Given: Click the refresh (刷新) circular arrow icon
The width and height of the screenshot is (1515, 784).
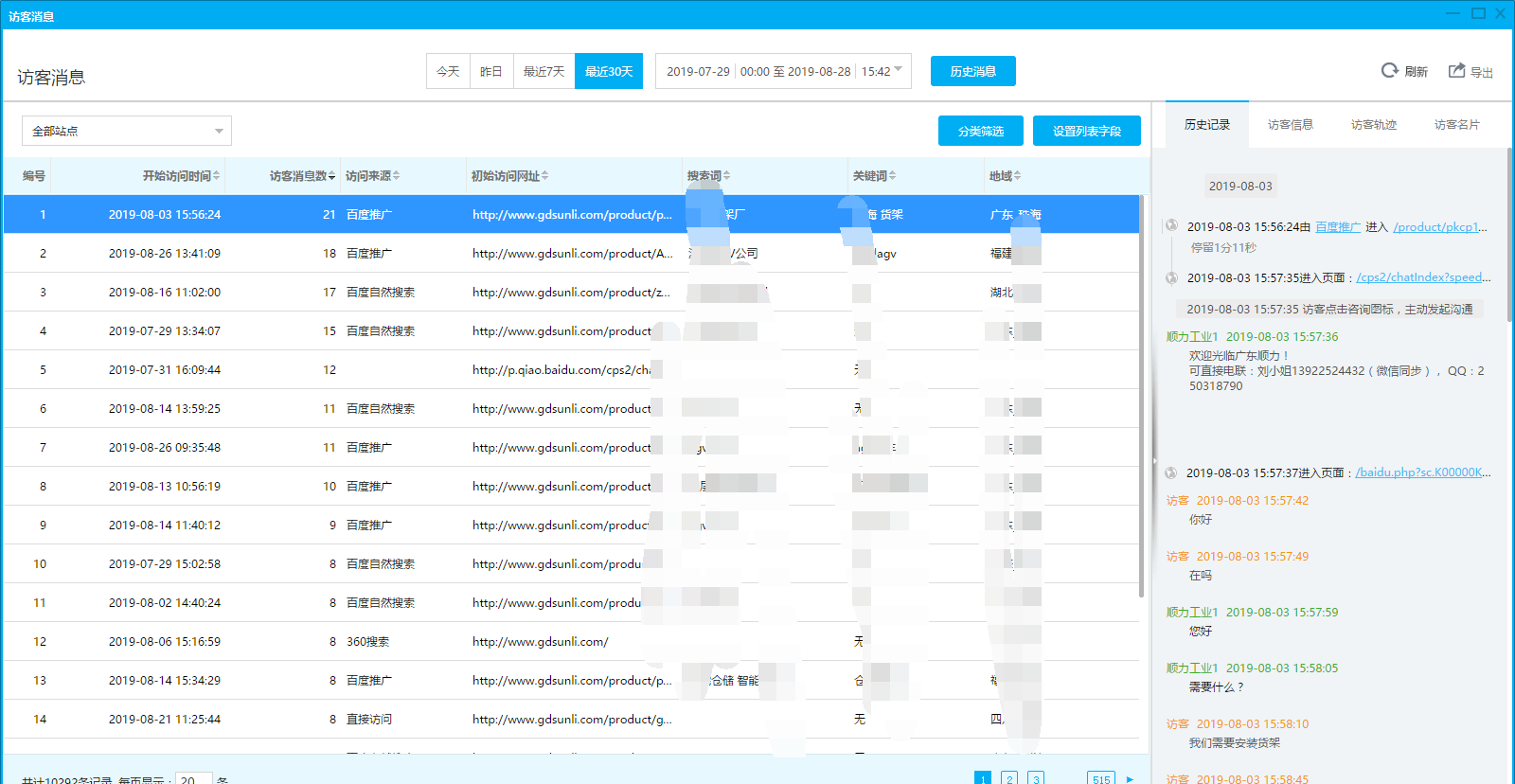Looking at the screenshot, I should (x=1389, y=70).
